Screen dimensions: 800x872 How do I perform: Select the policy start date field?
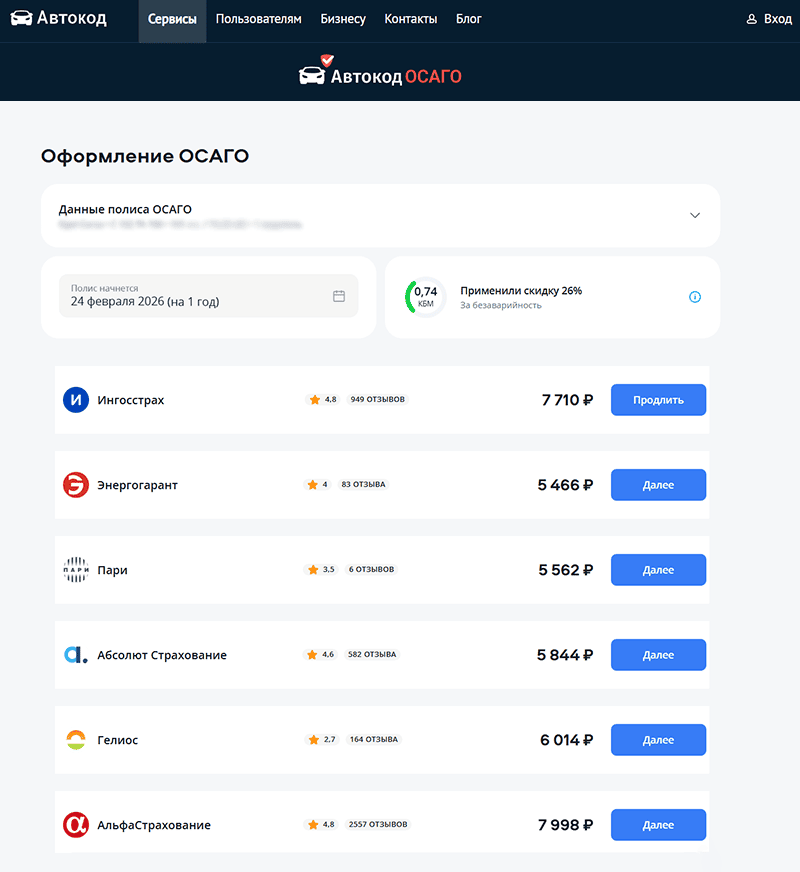coord(208,296)
